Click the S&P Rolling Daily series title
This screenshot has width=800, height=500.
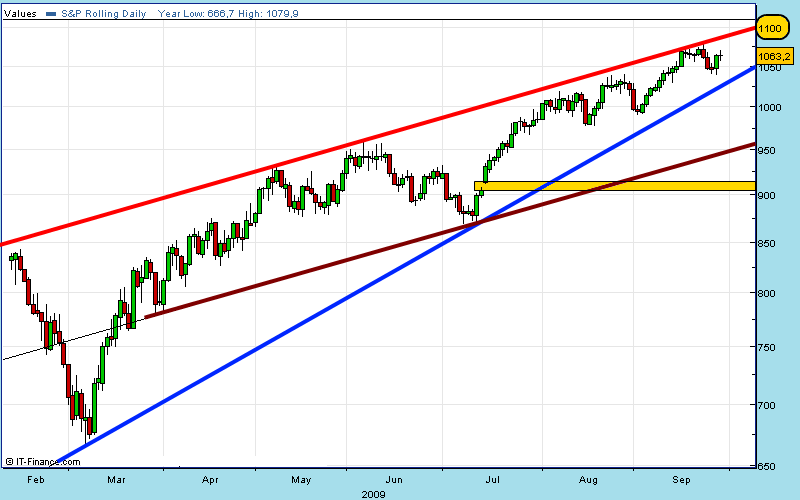click(102, 15)
